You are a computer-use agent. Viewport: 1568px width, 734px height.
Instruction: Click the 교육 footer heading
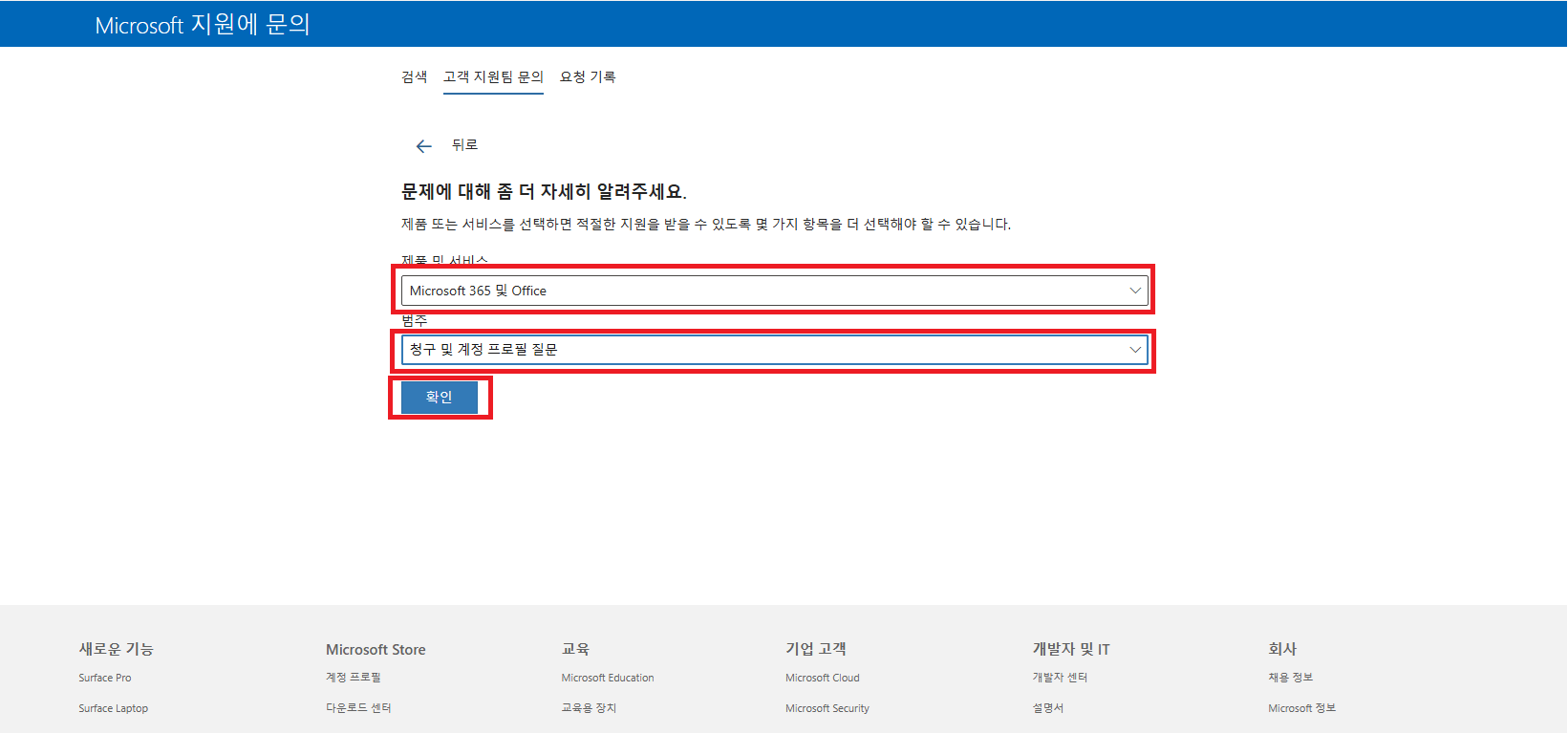click(x=575, y=649)
